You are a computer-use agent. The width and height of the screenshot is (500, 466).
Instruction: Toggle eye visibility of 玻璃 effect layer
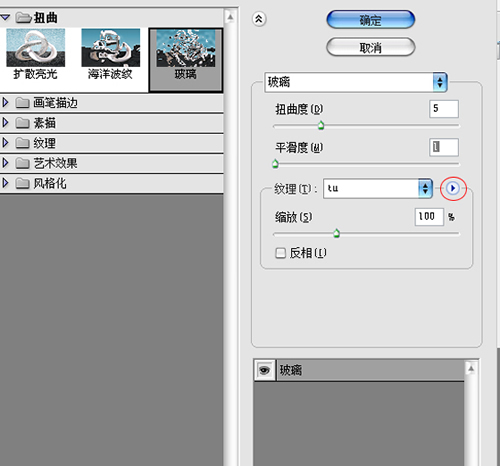click(x=265, y=370)
